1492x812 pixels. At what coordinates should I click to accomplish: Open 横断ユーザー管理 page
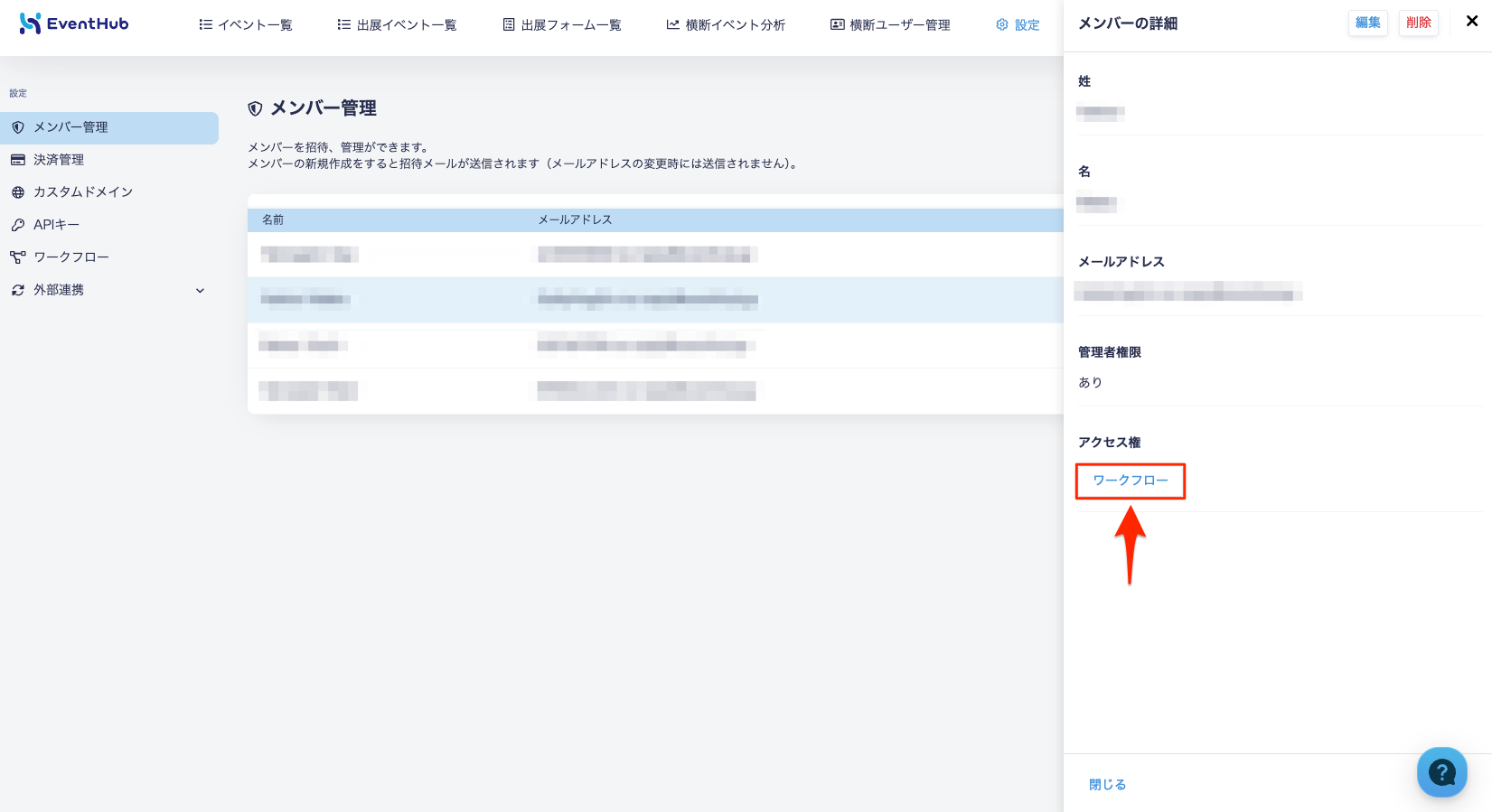tap(890, 24)
